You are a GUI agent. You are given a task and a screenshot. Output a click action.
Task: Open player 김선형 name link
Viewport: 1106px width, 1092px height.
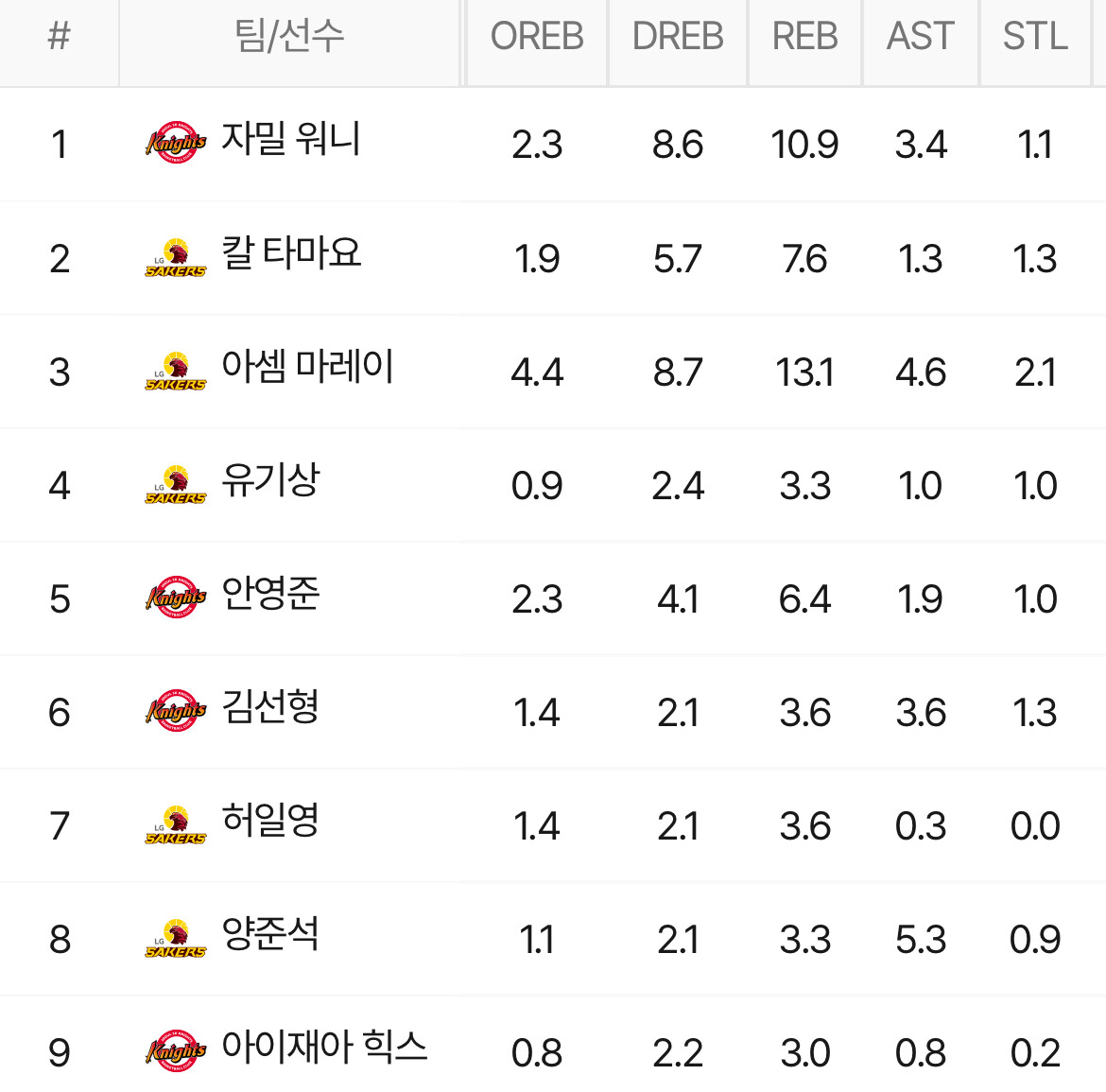[271, 706]
